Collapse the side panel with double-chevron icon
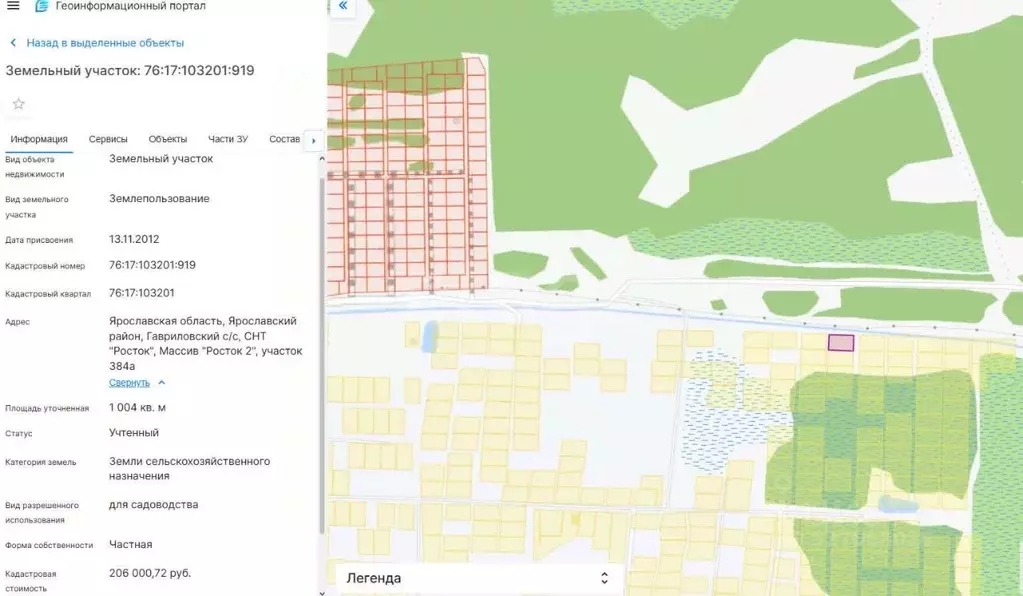The height and width of the screenshot is (596, 1023). coord(343,6)
